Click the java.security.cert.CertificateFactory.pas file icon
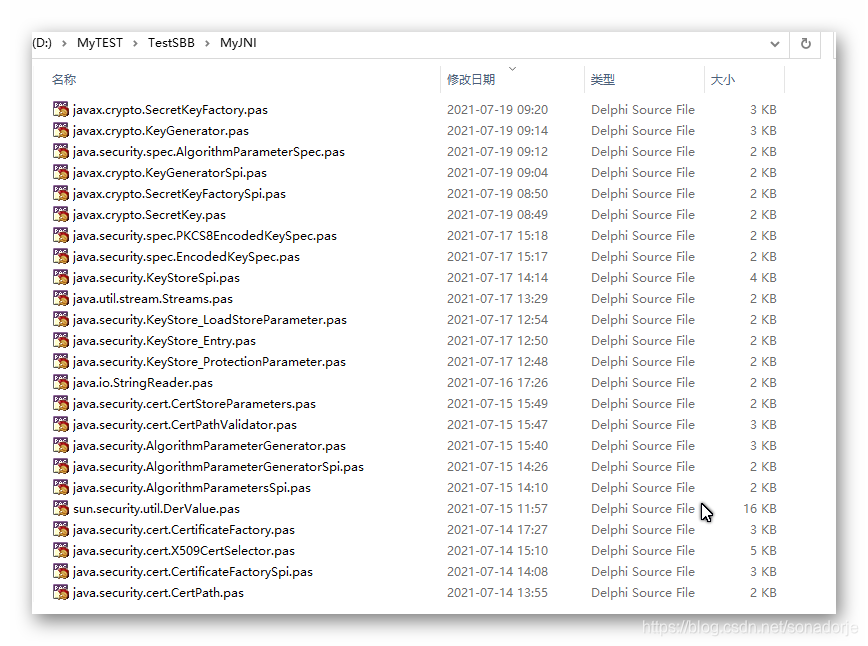 60,529
